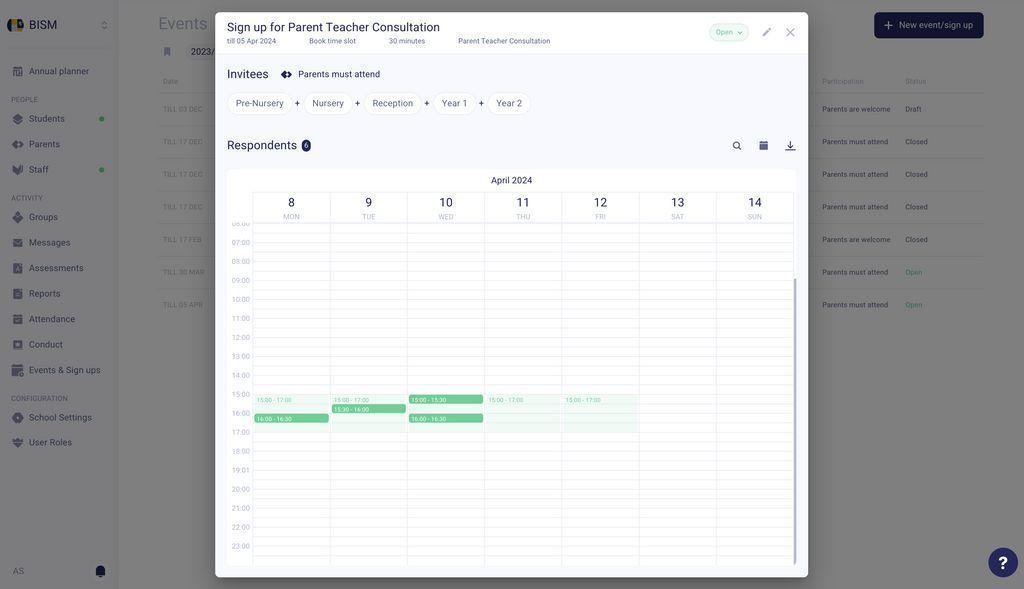Expand the BISM school switcher
Viewport: 1024px width, 589px height.
click(x=104, y=25)
